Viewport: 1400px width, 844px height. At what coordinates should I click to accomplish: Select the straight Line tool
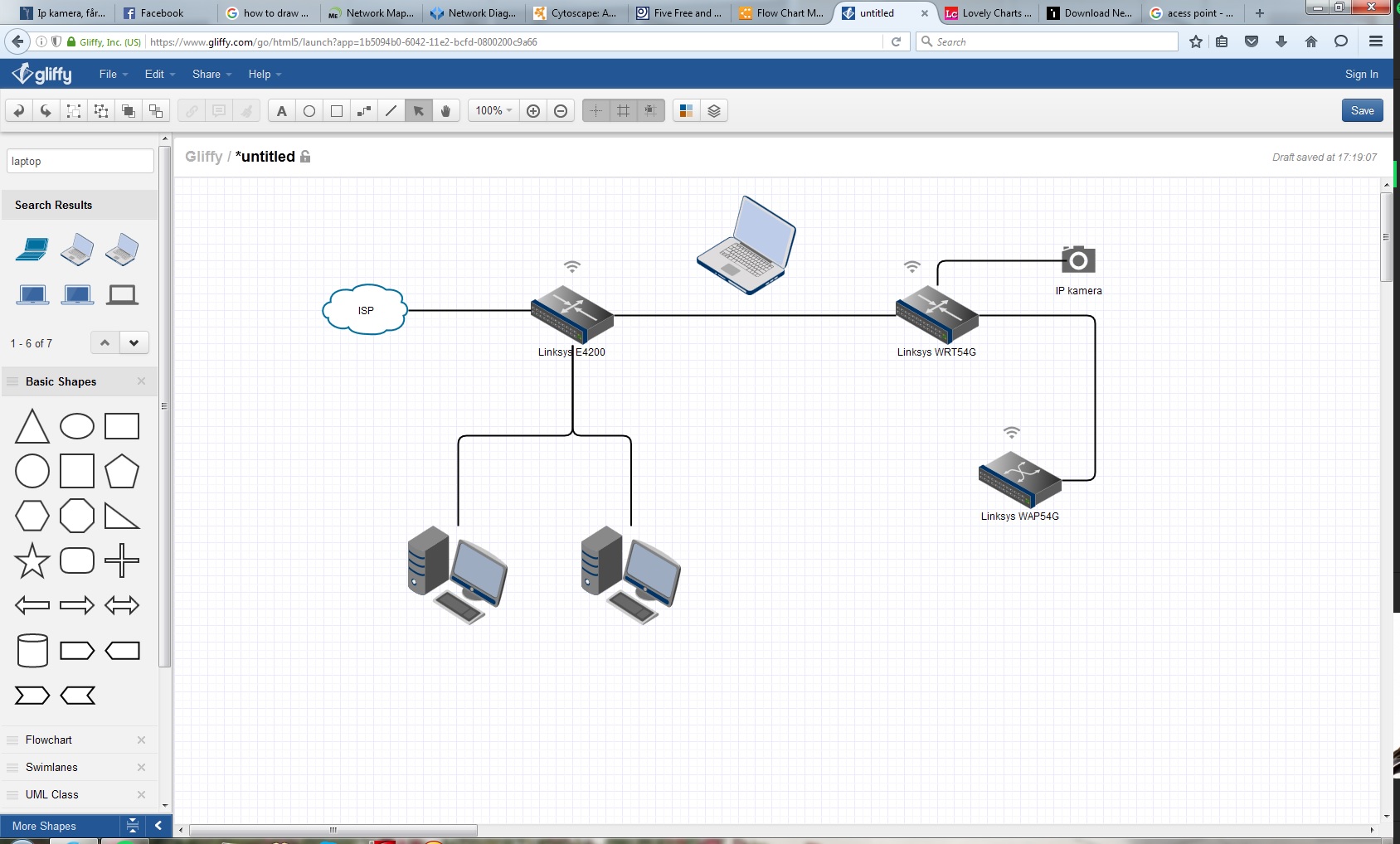tap(391, 110)
